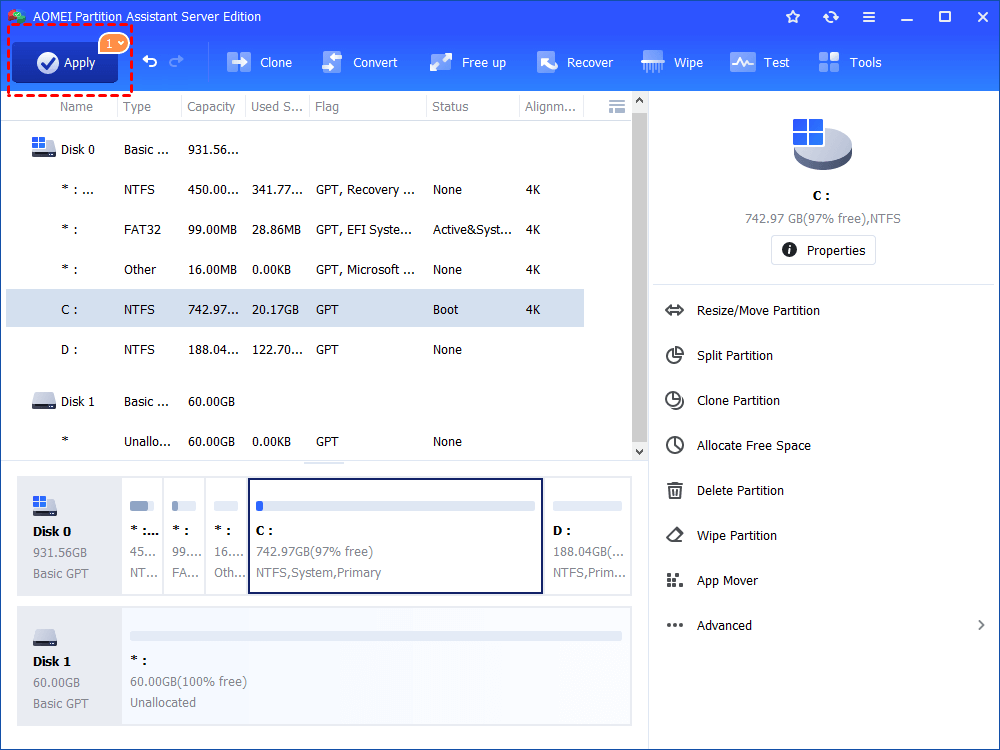
Task: Open the Convert menu
Action: (360, 62)
